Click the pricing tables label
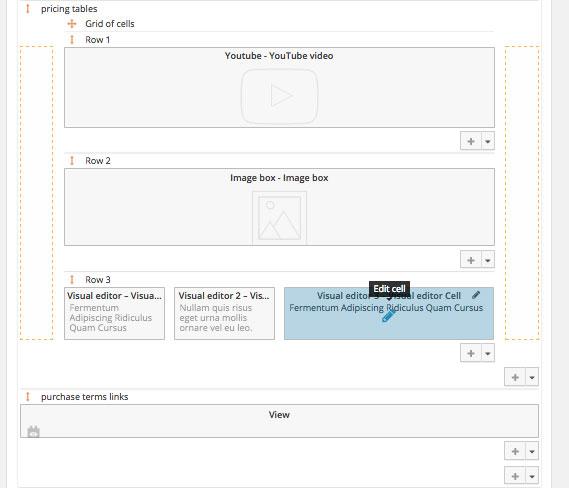The image size is (569, 488). click(69, 9)
